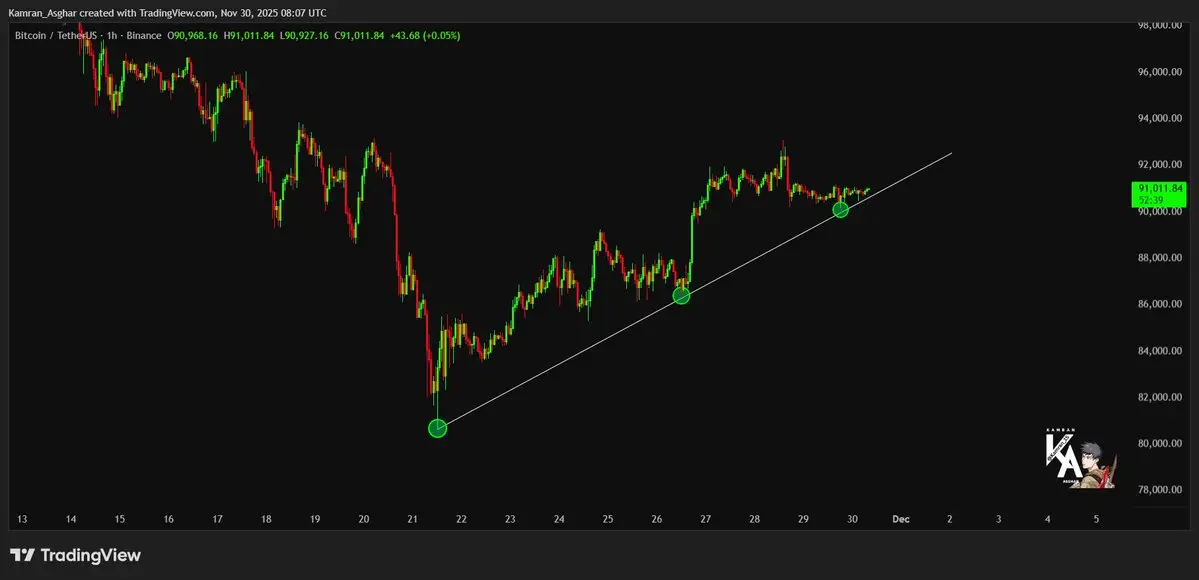Click date label 27 on time axis
The width and height of the screenshot is (1199, 580).
[x=706, y=520]
